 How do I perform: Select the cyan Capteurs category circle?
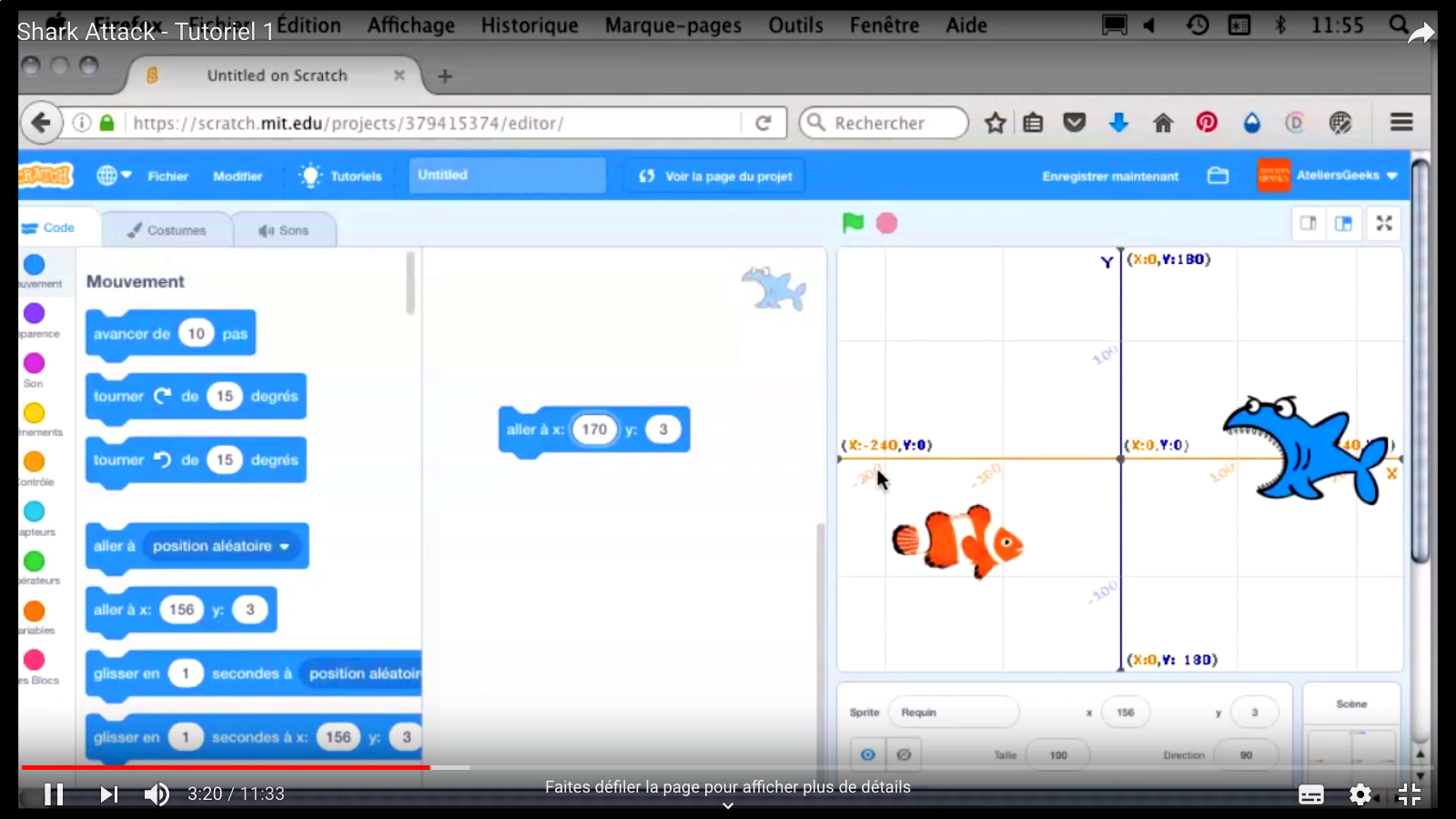tap(35, 511)
